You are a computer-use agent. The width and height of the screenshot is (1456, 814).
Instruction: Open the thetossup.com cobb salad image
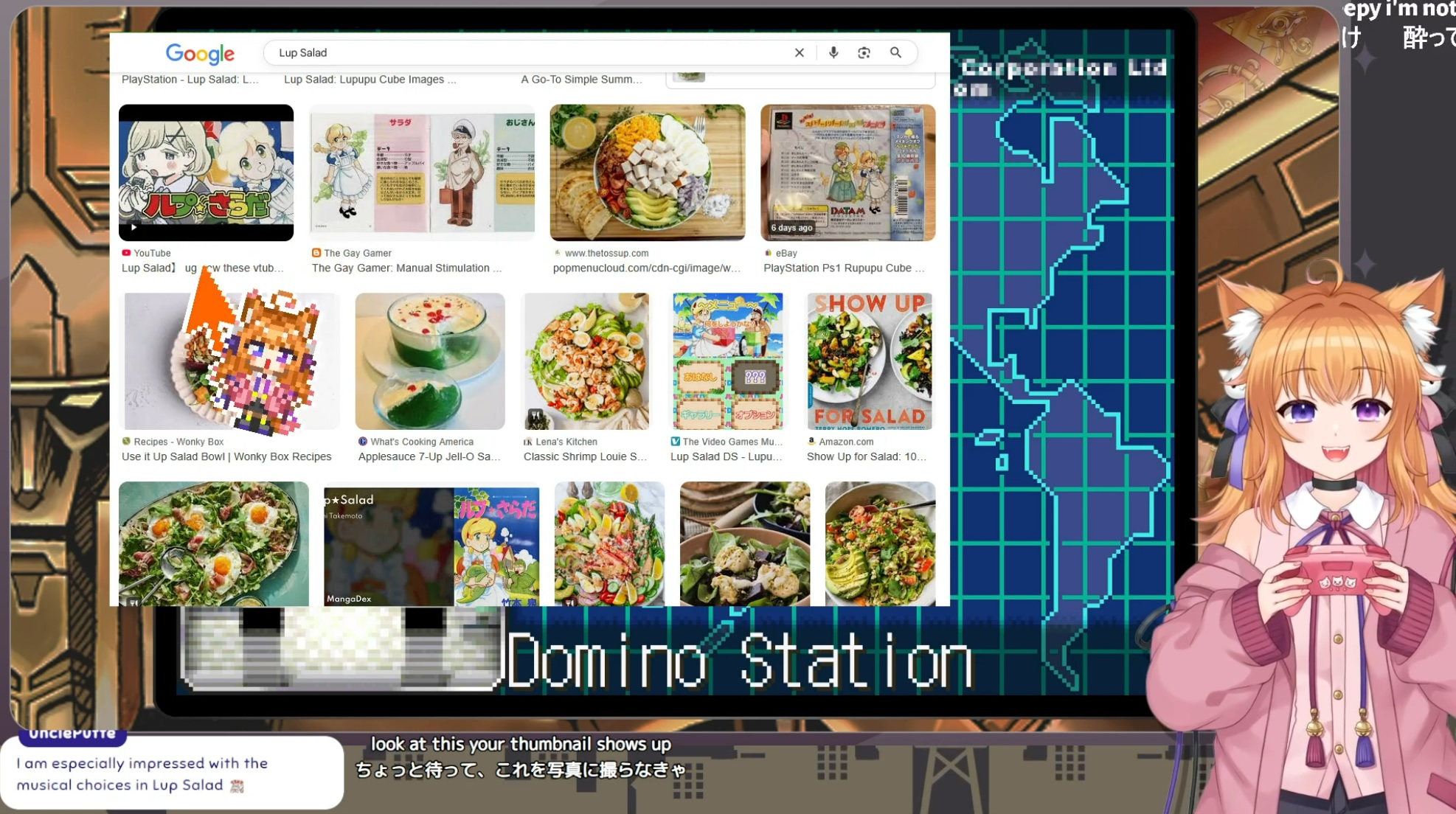pyautogui.click(x=647, y=172)
